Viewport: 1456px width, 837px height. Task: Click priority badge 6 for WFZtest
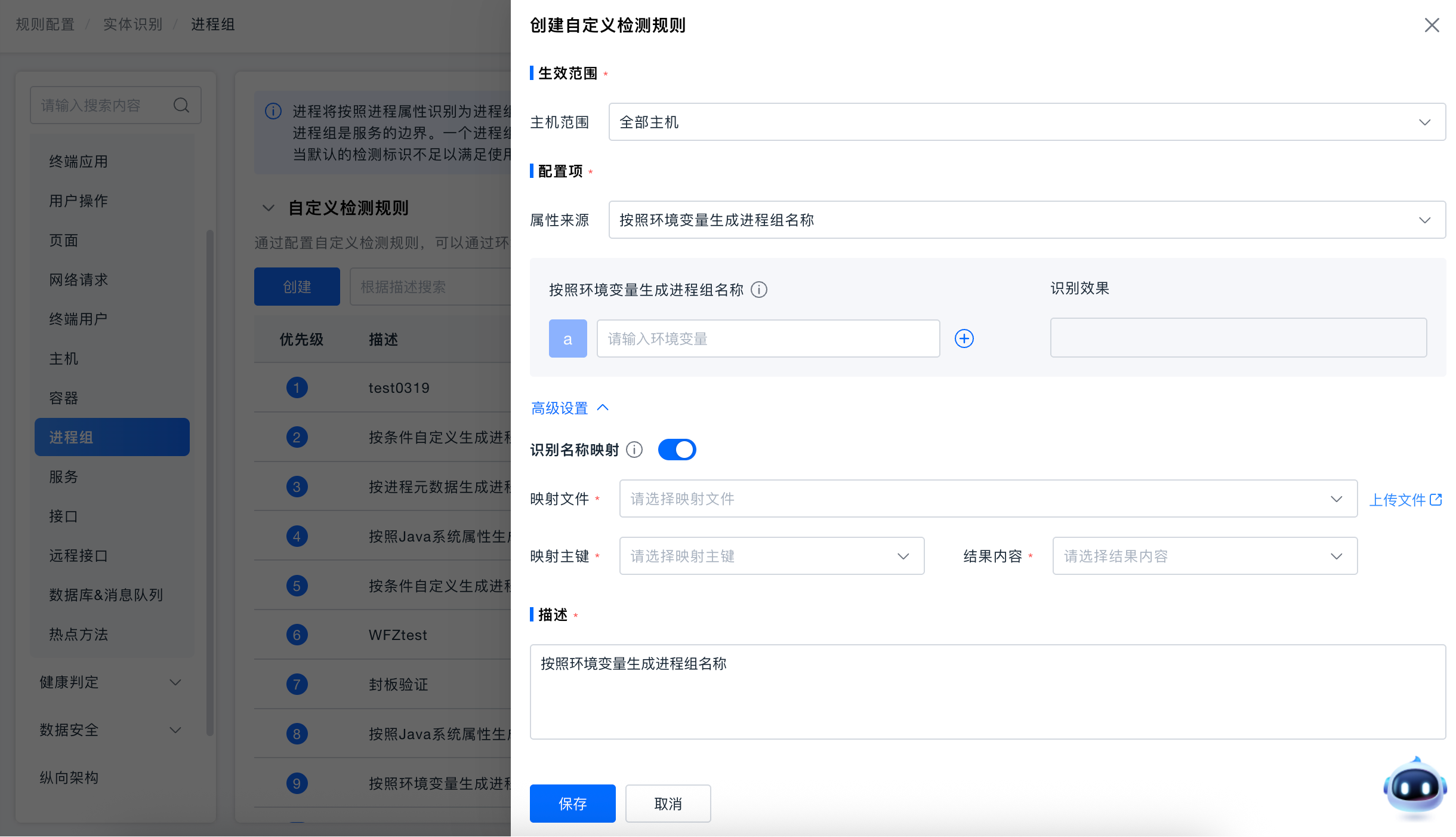[297, 635]
